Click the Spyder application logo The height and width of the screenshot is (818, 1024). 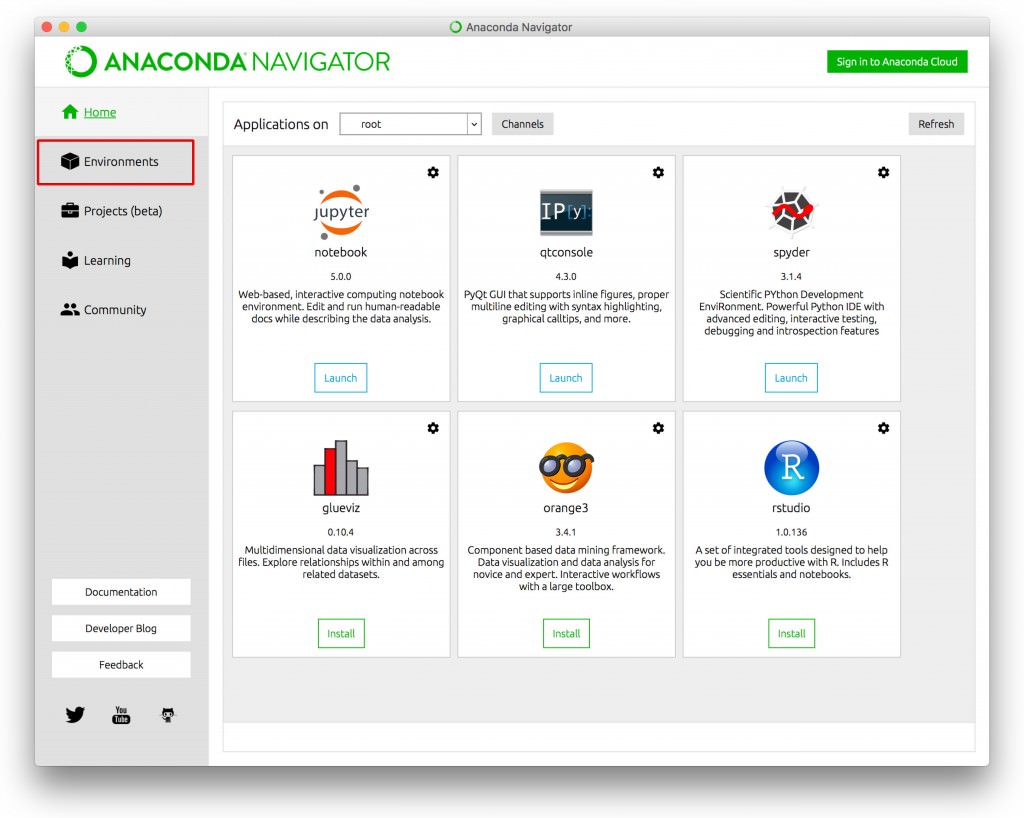[x=792, y=211]
